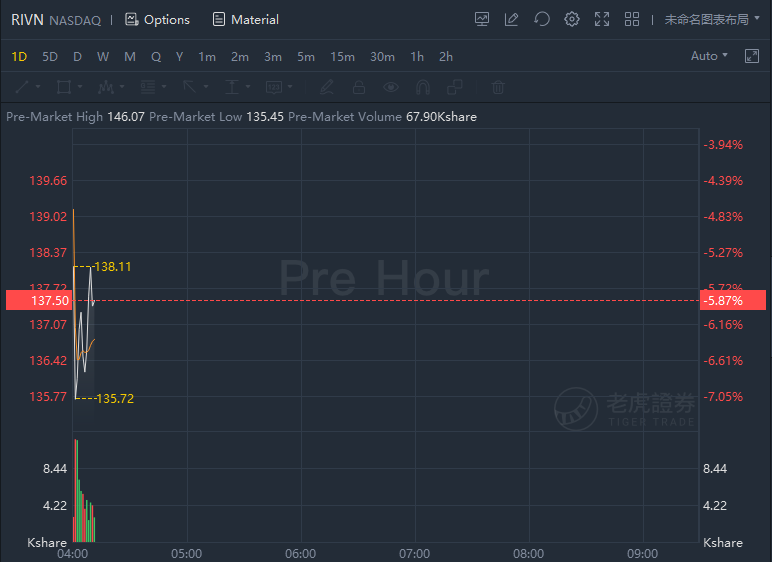The width and height of the screenshot is (772, 562).
Task: Select the Y yearly interval
Action: click(x=180, y=57)
